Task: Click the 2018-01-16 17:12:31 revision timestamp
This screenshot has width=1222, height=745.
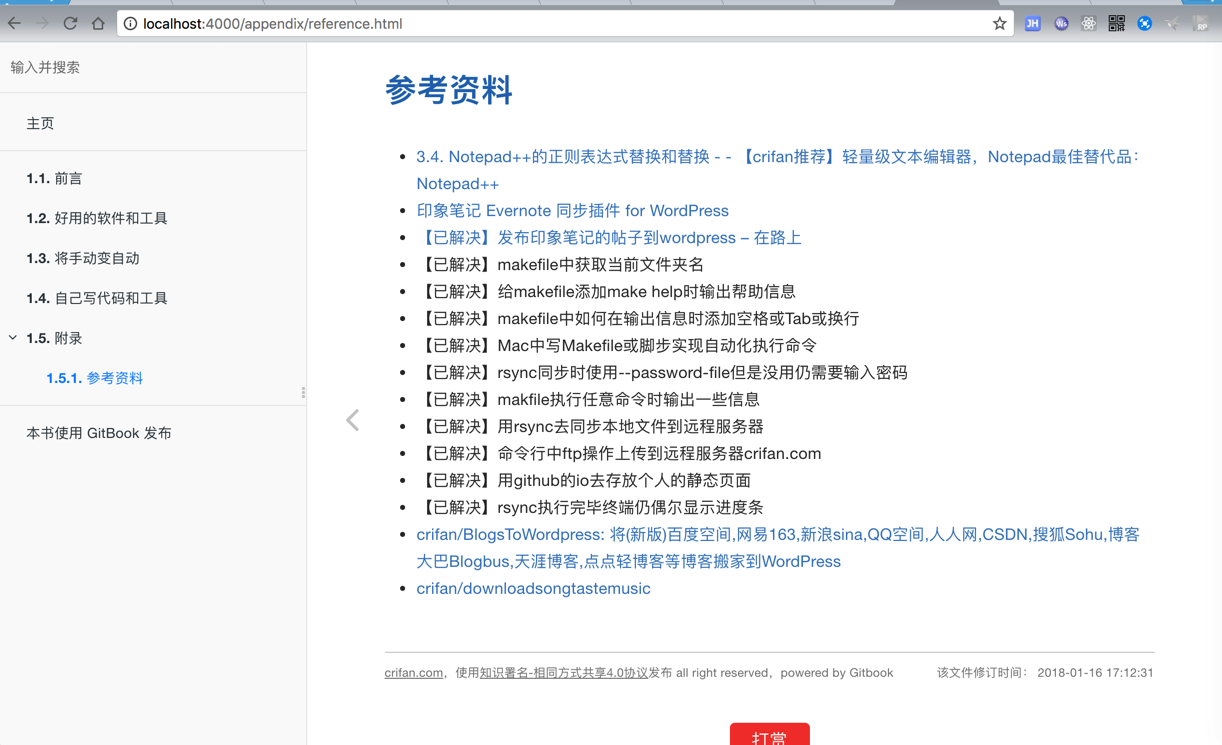Action: (x=1095, y=673)
